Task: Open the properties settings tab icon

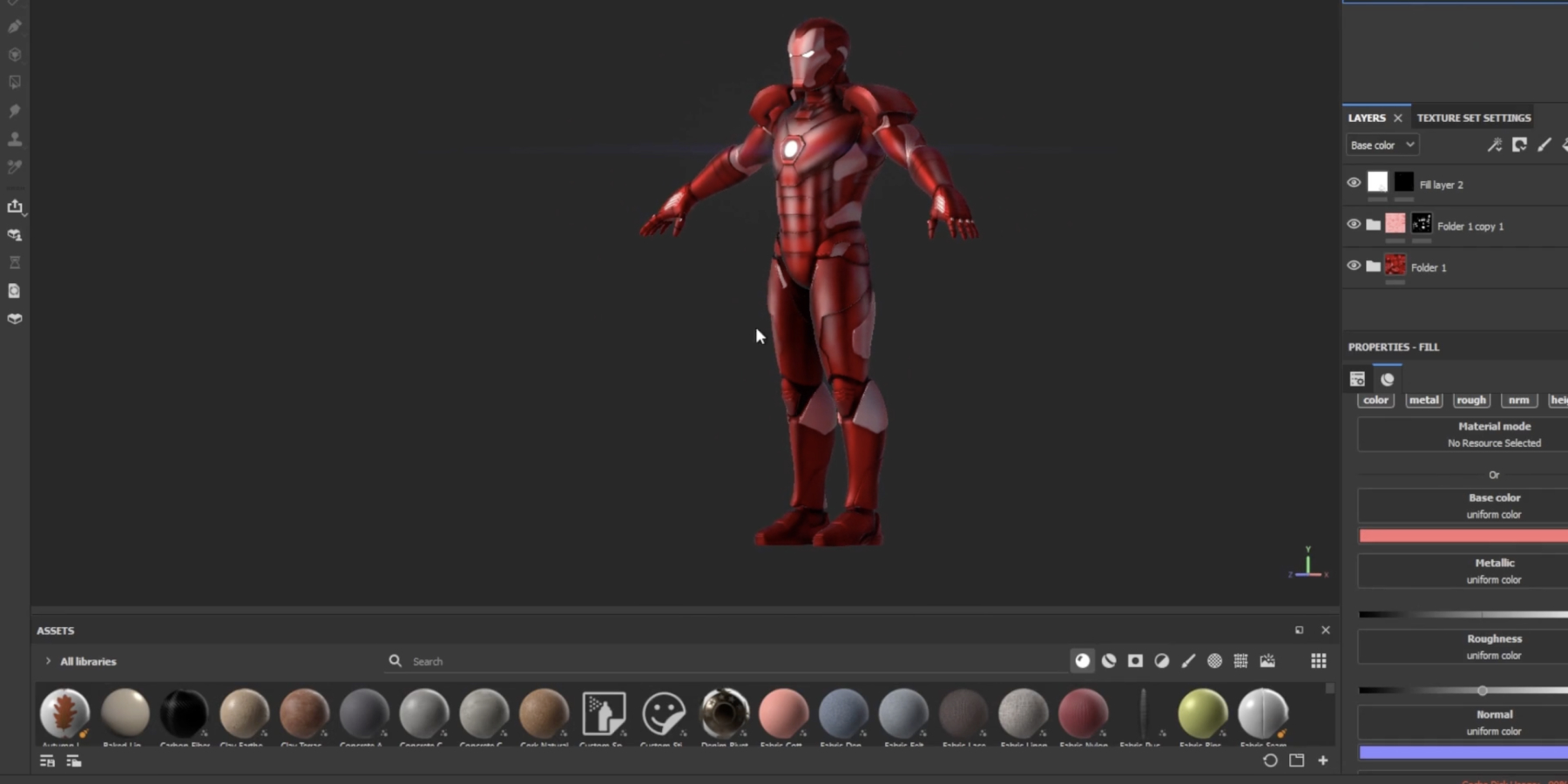Action: point(1357,379)
